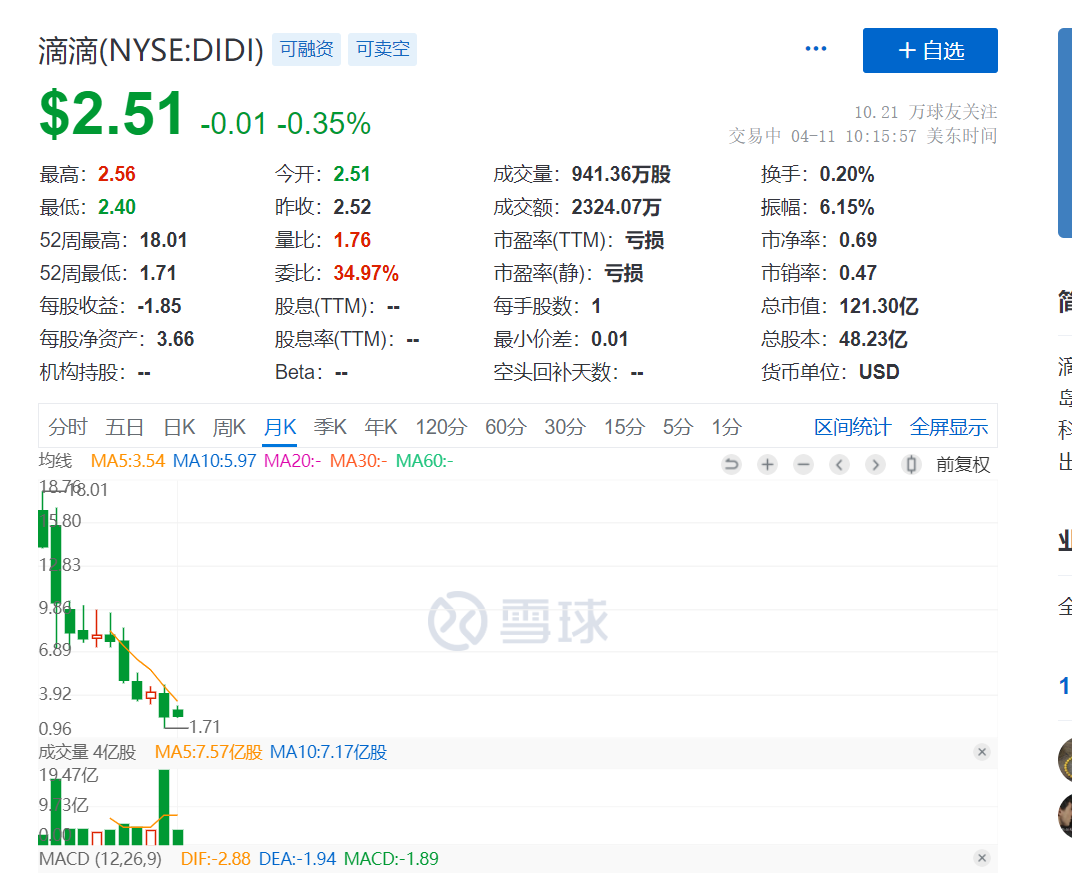Click the tallest volume bar
Viewport: 1072px width, 873px height.
click(164, 807)
